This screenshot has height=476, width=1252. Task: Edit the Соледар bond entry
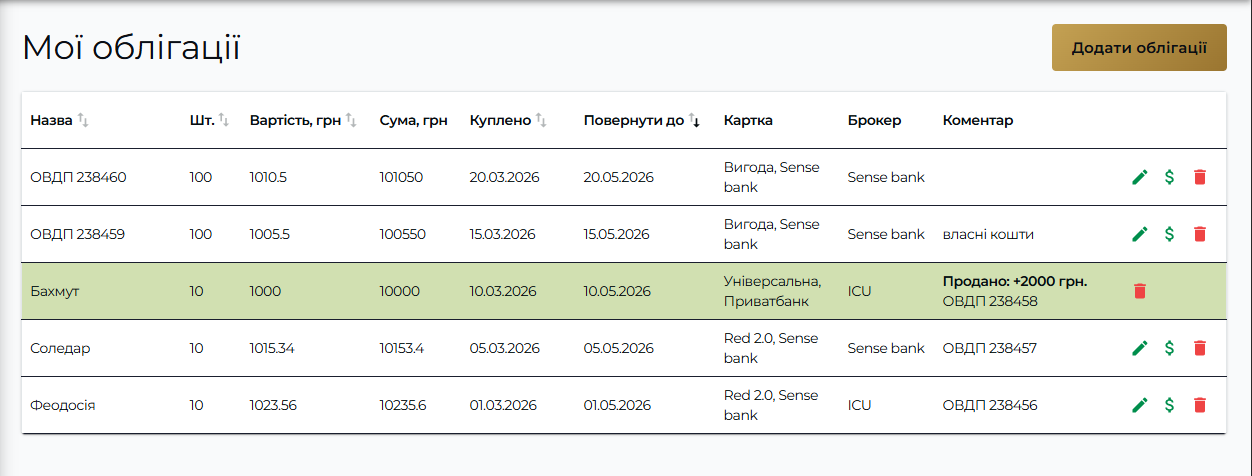tap(1139, 348)
